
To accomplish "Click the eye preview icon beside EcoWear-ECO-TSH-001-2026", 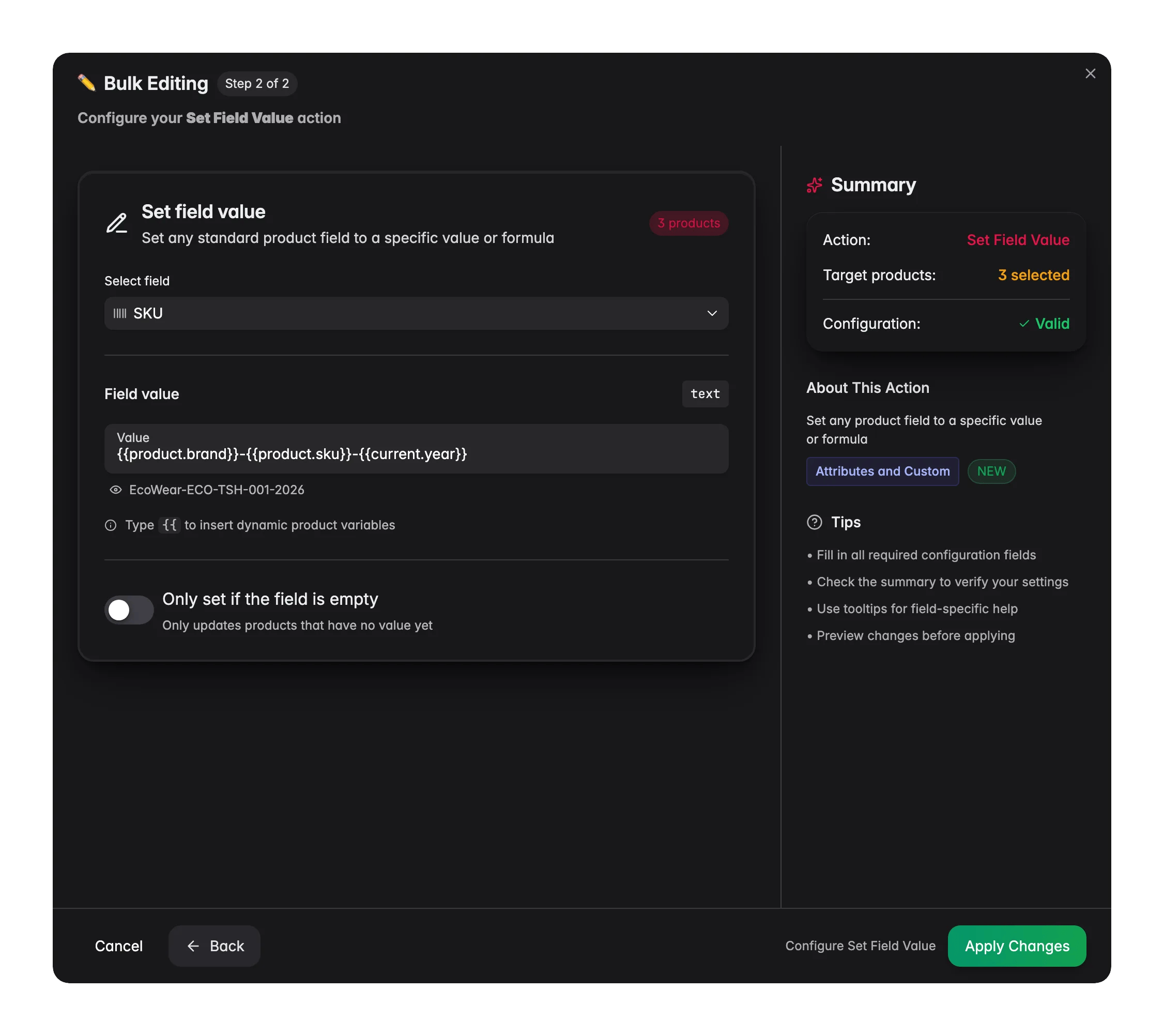I will pyautogui.click(x=116, y=490).
